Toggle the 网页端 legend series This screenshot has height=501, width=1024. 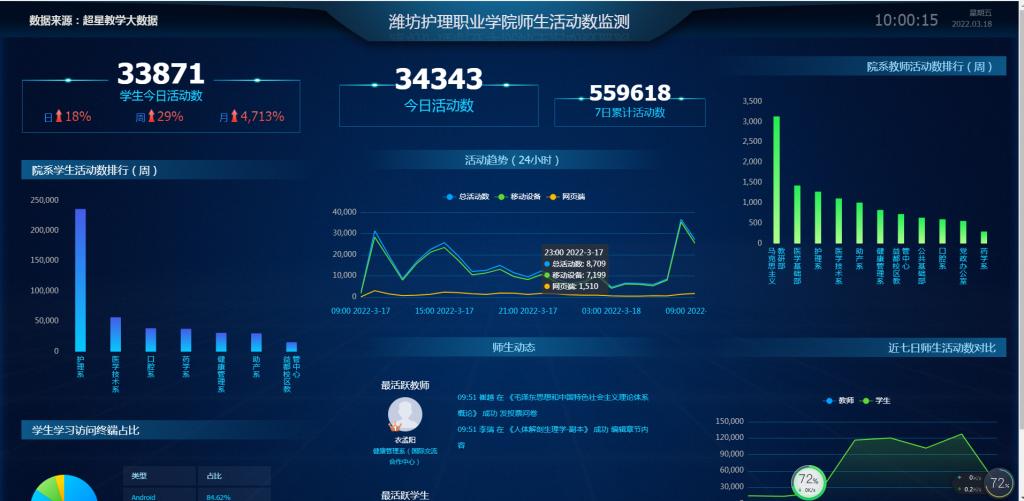pos(566,197)
